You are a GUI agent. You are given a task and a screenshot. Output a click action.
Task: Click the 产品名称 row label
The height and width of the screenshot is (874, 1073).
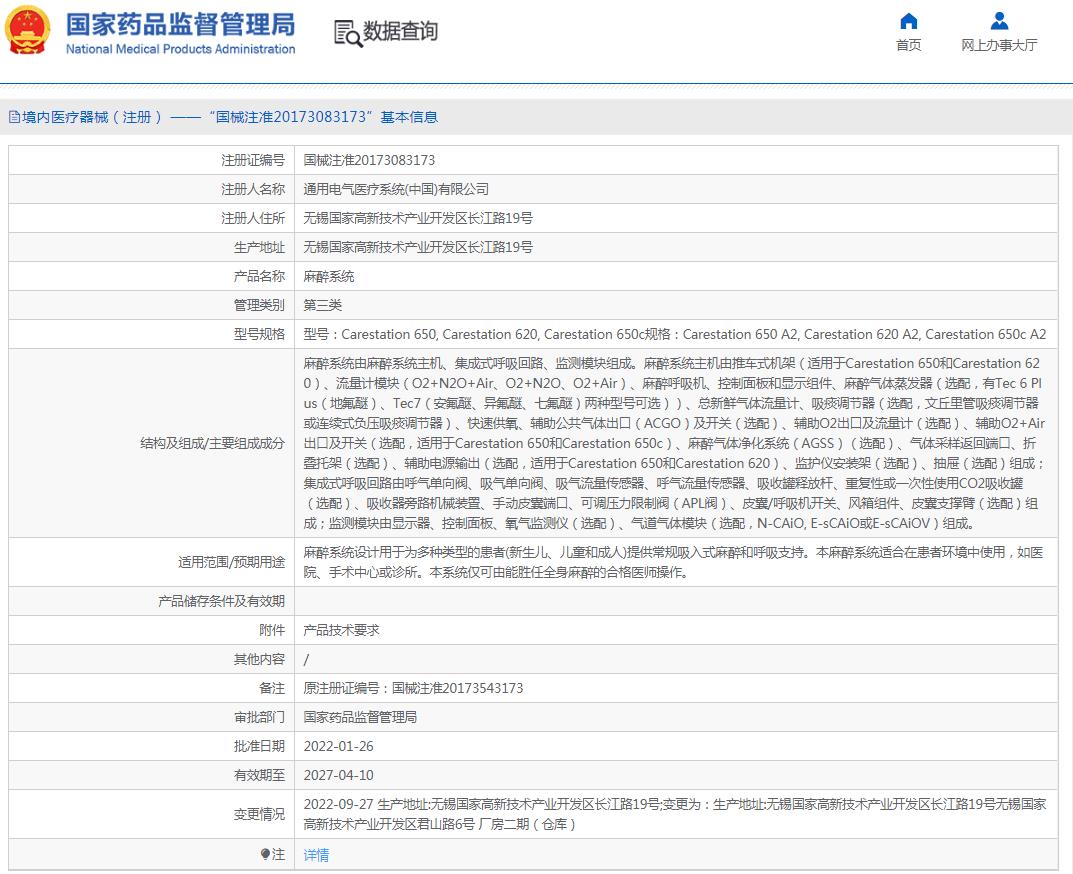(x=259, y=277)
